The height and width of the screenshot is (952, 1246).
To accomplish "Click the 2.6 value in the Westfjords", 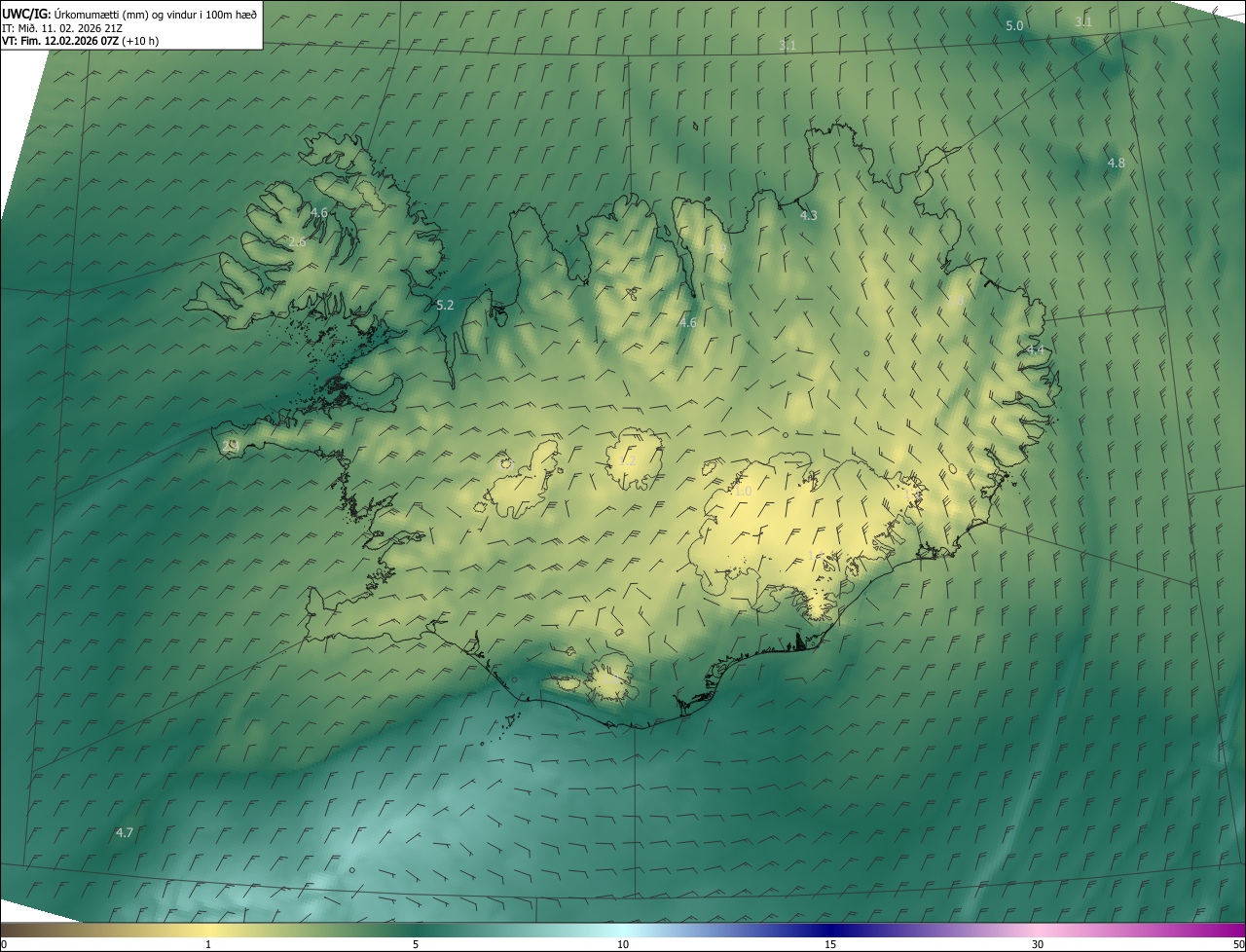I will (x=298, y=241).
